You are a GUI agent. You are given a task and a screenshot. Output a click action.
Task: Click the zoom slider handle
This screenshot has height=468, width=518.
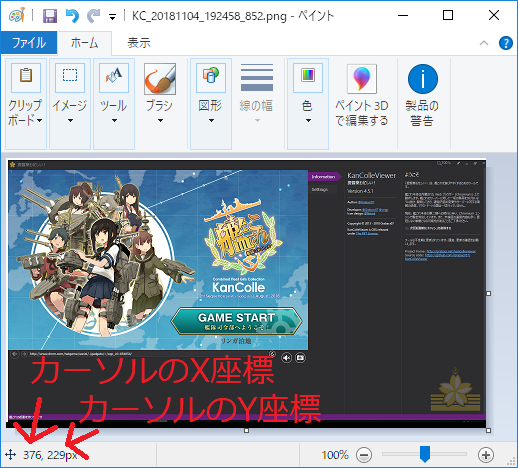[425, 454]
